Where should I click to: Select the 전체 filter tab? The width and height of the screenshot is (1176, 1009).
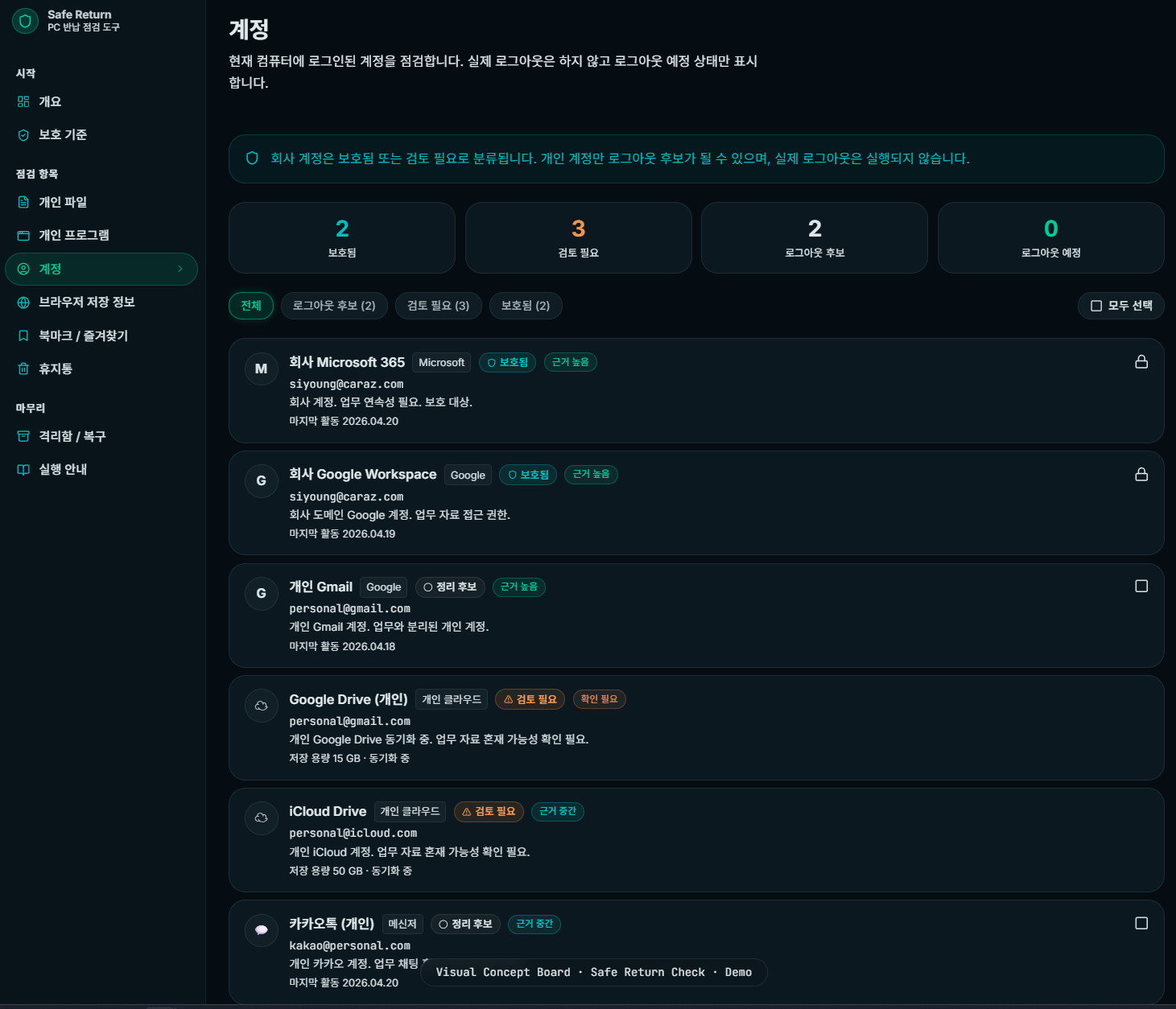(x=251, y=306)
